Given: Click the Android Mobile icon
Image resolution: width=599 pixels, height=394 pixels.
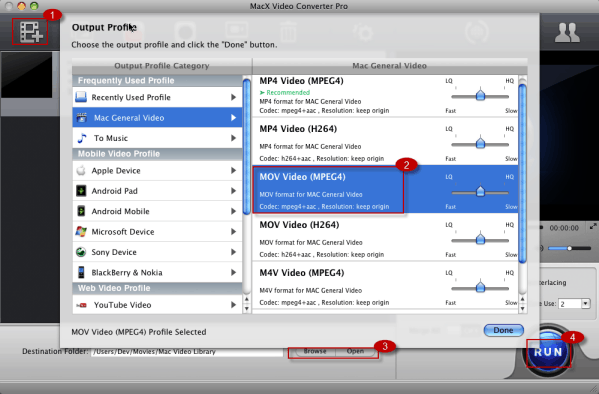Looking at the screenshot, I should click(81, 211).
